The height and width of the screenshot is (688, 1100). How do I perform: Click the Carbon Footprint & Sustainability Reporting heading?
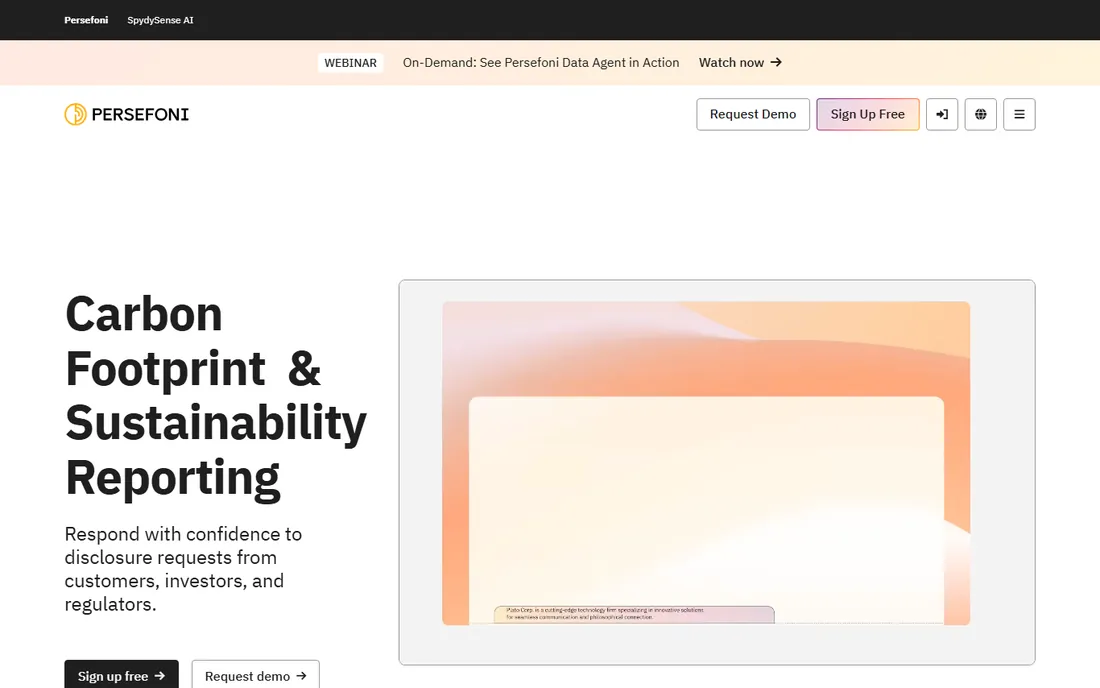point(215,396)
